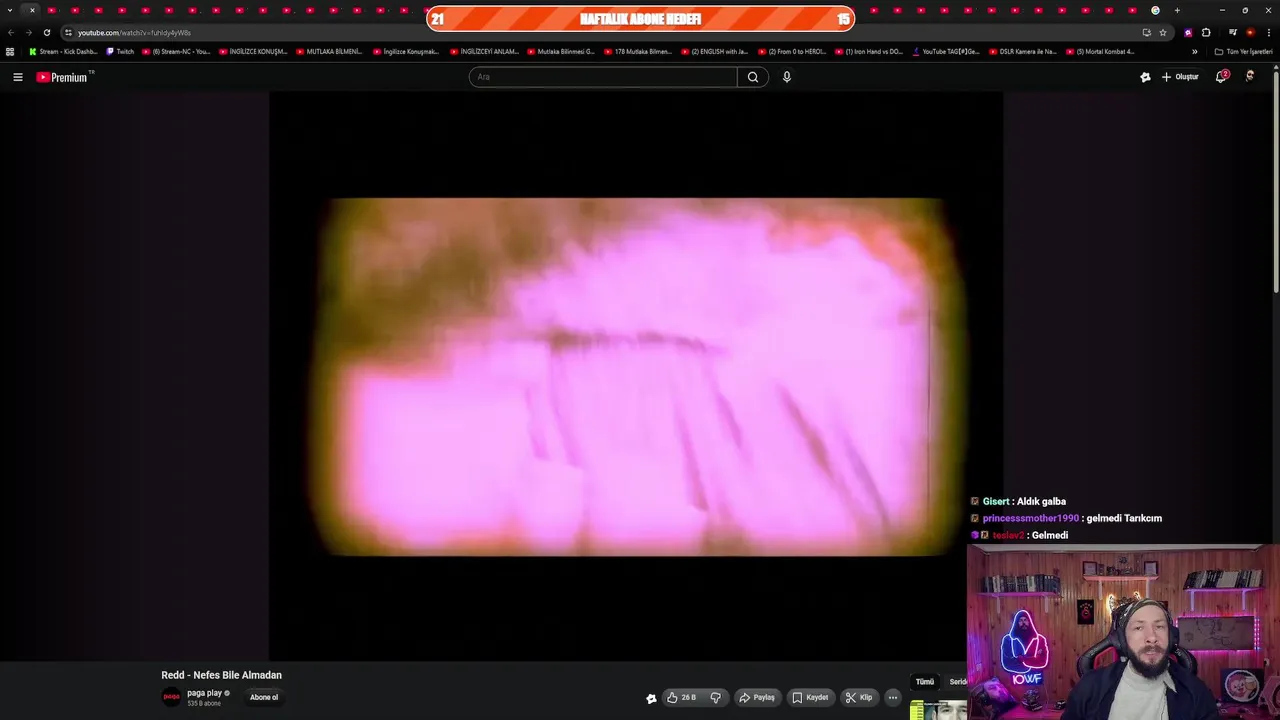Go to the YouTube Premium home logo

click(64, 77)
